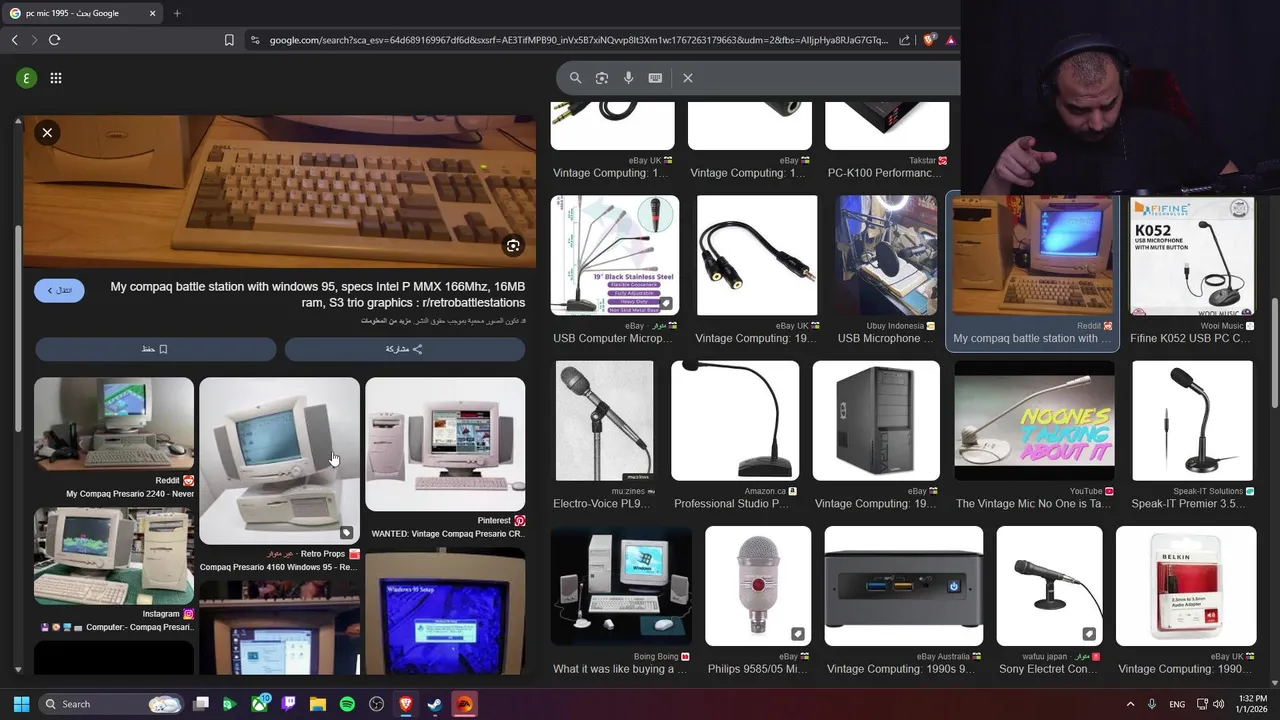The image size is (1280, 720).
Task: Open a new browser tab
Action: pyautogui.click(x=177, y=13)
